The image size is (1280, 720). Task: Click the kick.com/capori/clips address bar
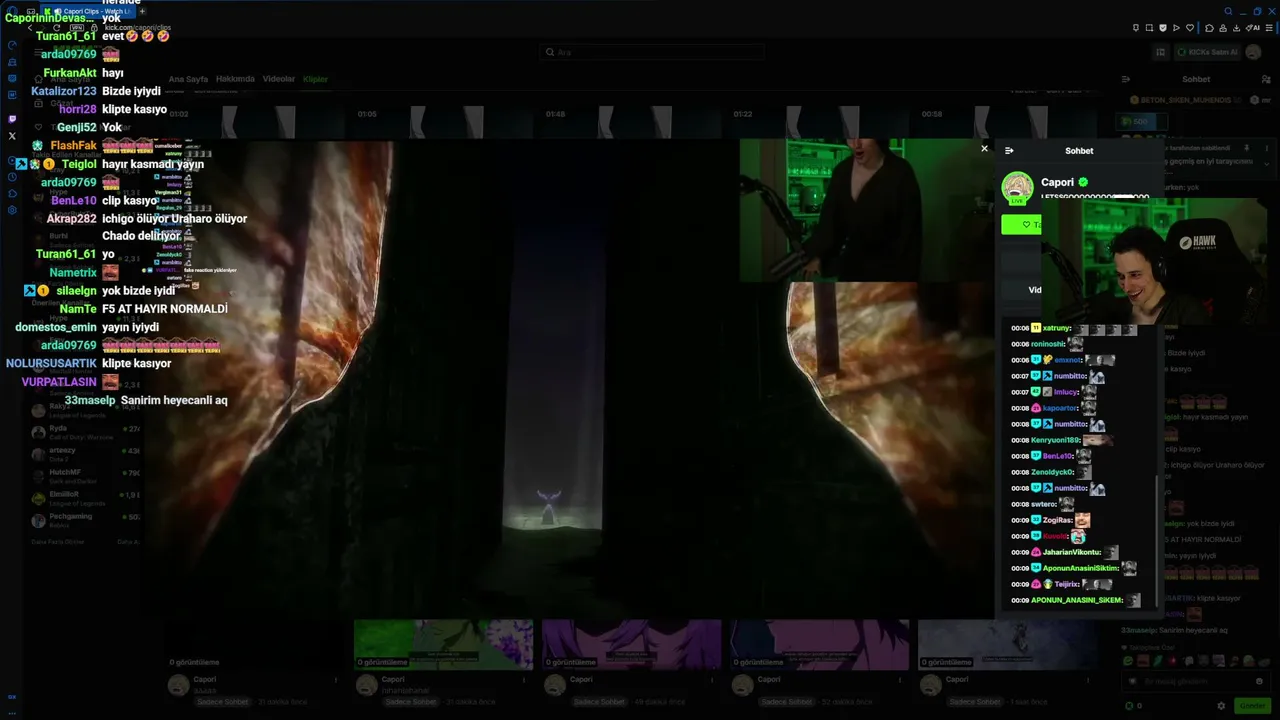(138, 28)
